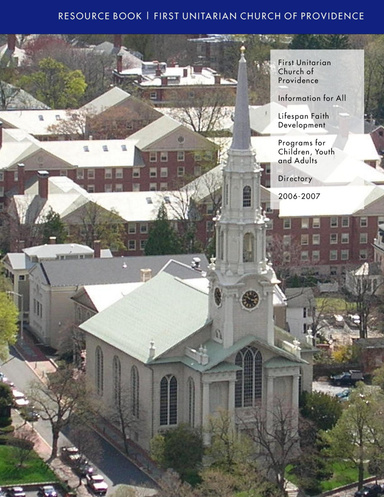The image size is (384, 497).
Task: Click the 'RESOURCE BOOK' header text
Action: pos(100,16)
